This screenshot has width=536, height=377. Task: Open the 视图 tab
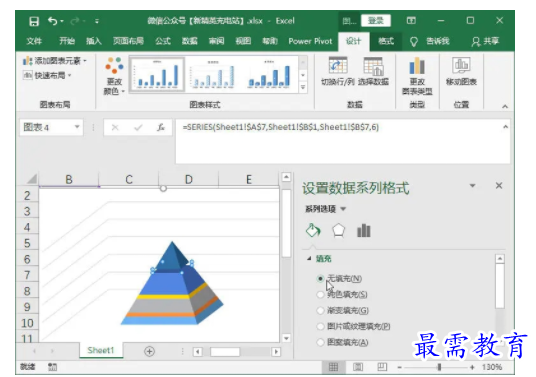[x=243, y=41]
